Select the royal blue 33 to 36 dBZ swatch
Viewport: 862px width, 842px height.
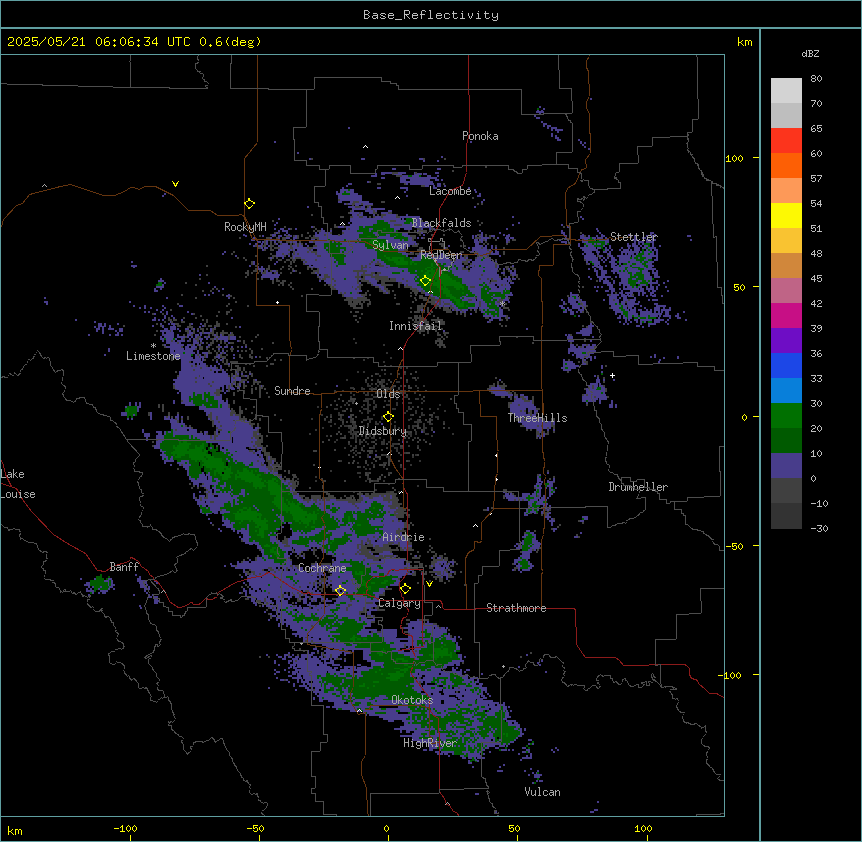point(786,365)
